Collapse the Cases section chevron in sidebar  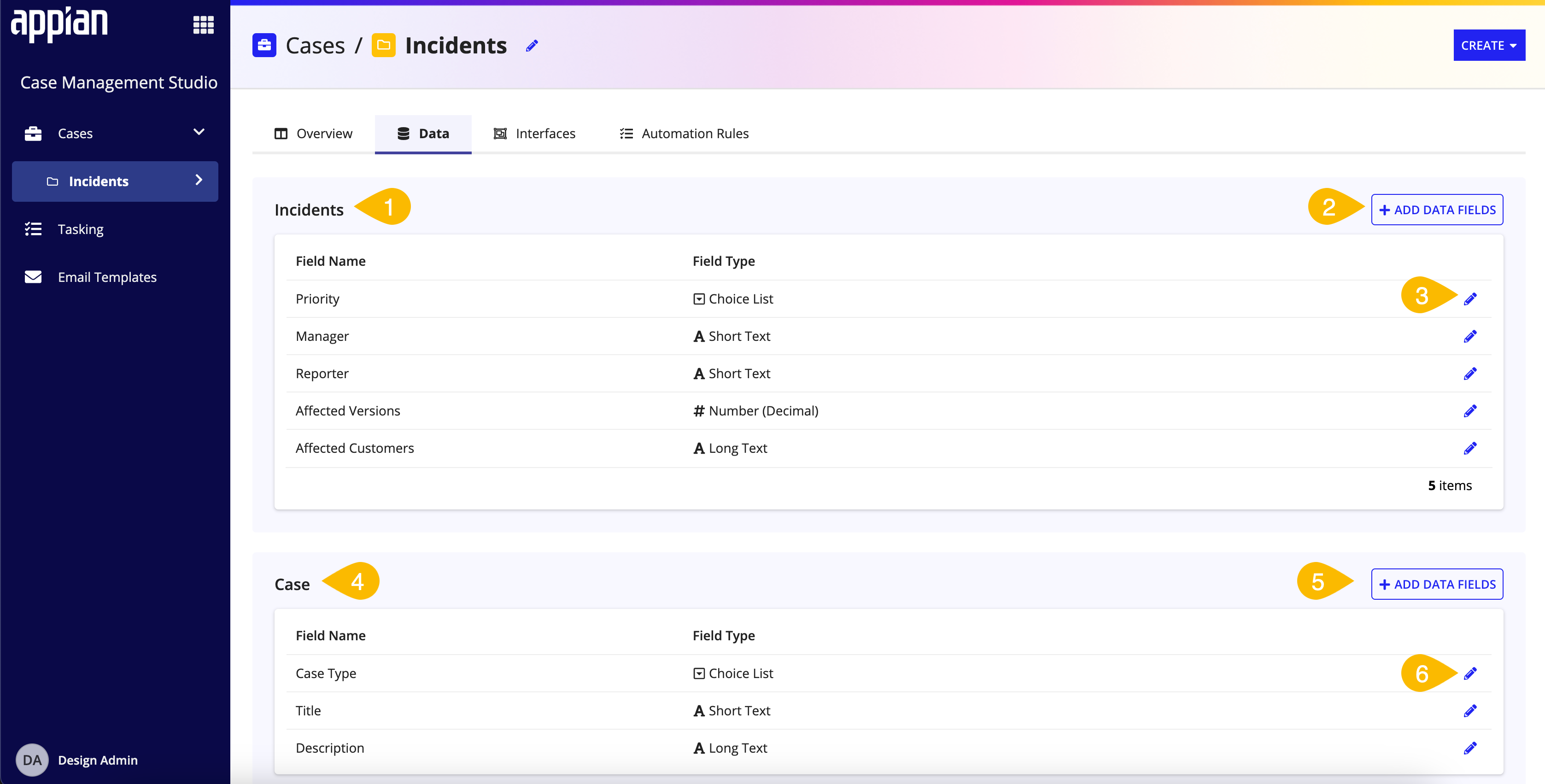point(199,132)
